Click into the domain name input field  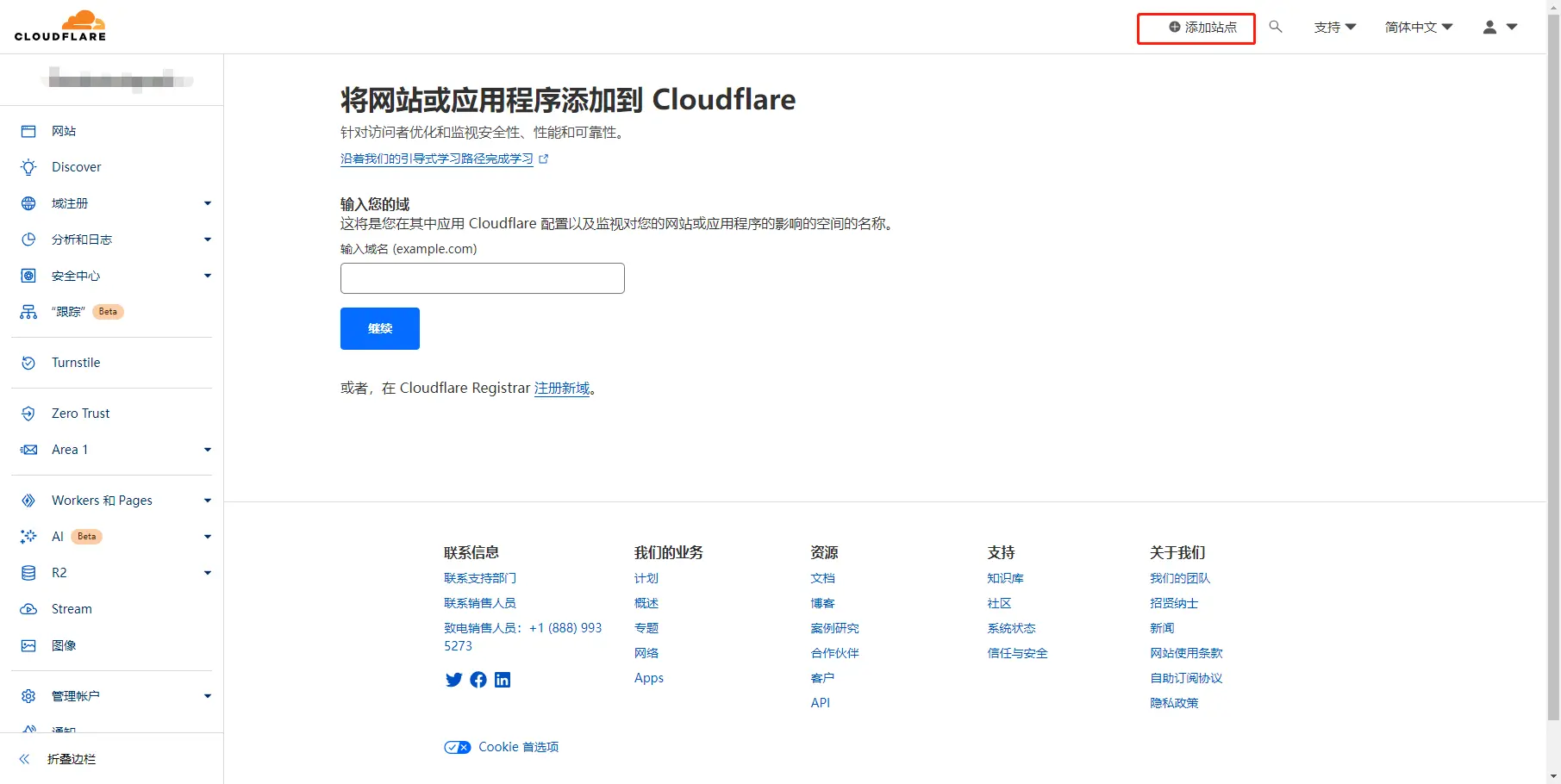pos(483,278)
